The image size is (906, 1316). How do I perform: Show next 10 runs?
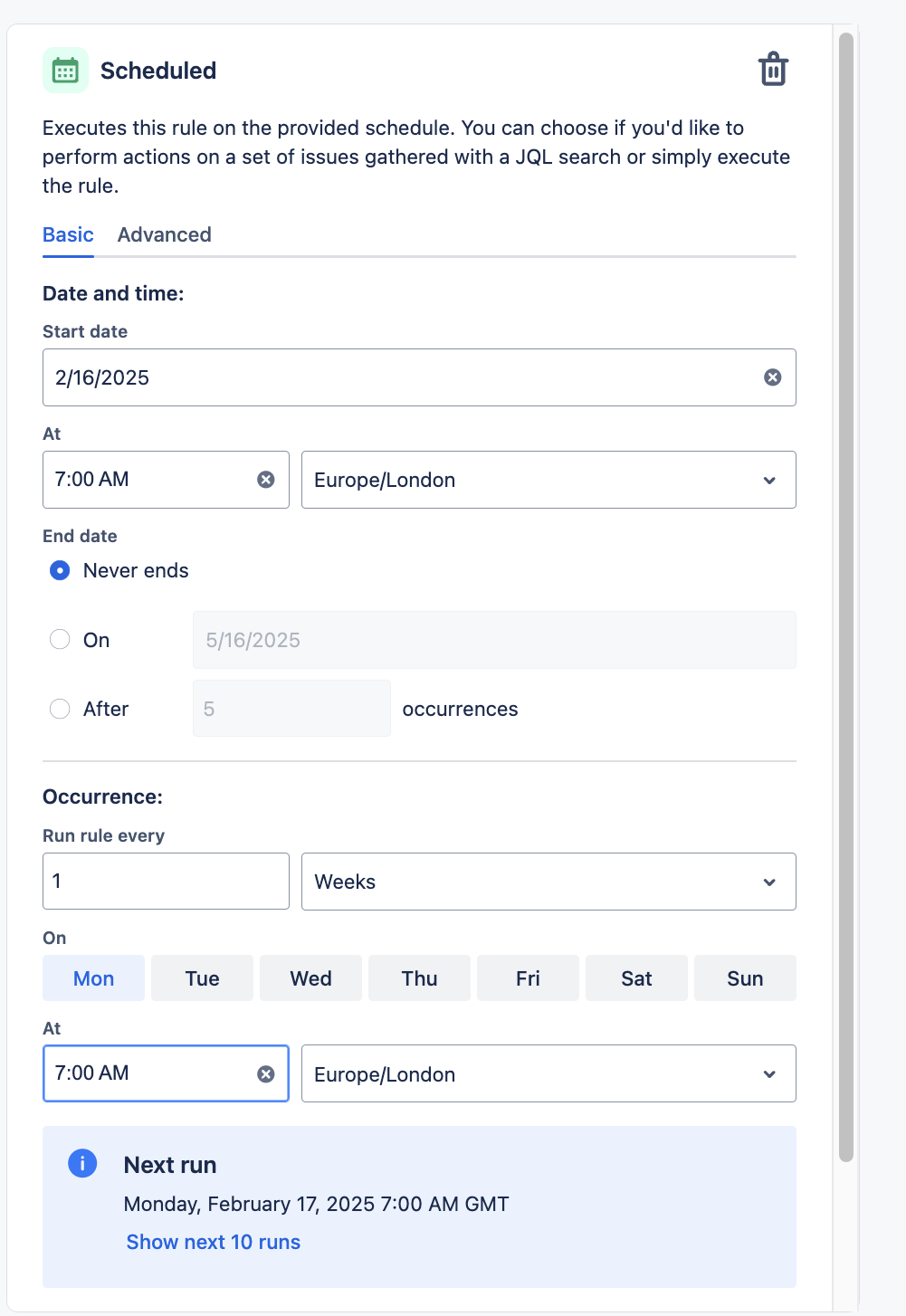point(214,1242)
